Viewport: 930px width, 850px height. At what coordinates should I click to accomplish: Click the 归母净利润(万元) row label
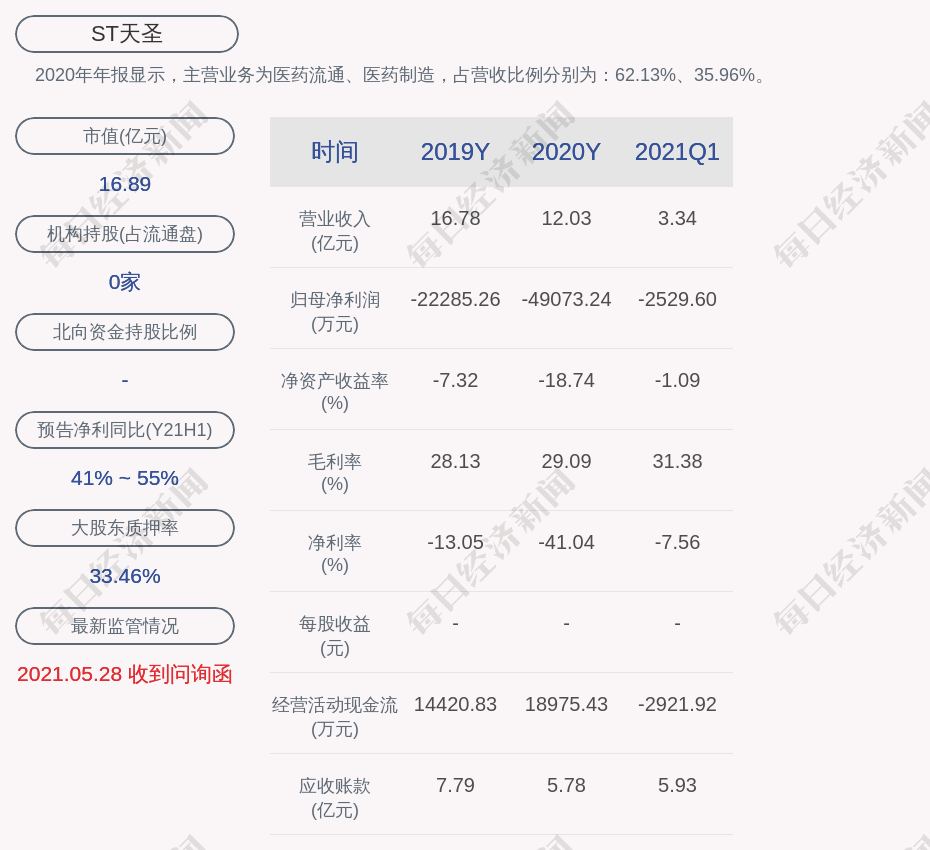pyautogui.click(x=335, y=312)
